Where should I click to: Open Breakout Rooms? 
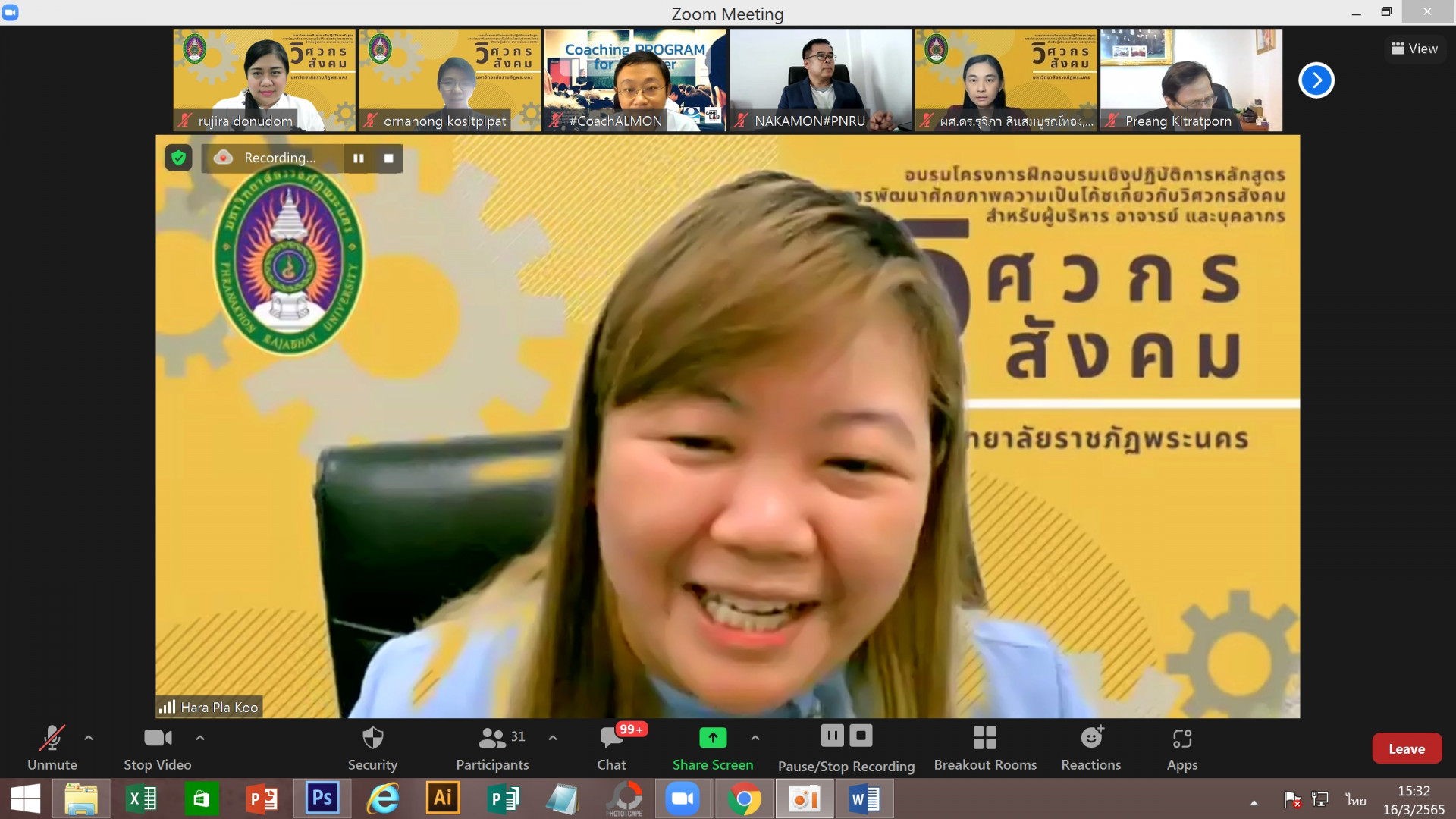[985, 748]
